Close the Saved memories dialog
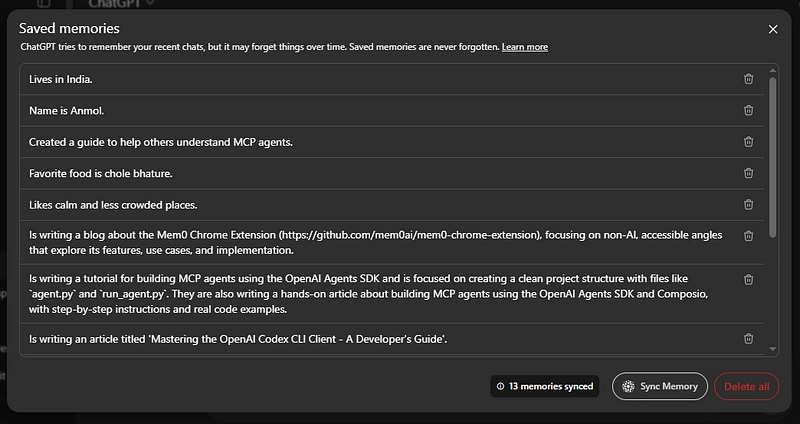Image resolution: width=800 pixels, height=424 pixels. (x=773, y=30)
